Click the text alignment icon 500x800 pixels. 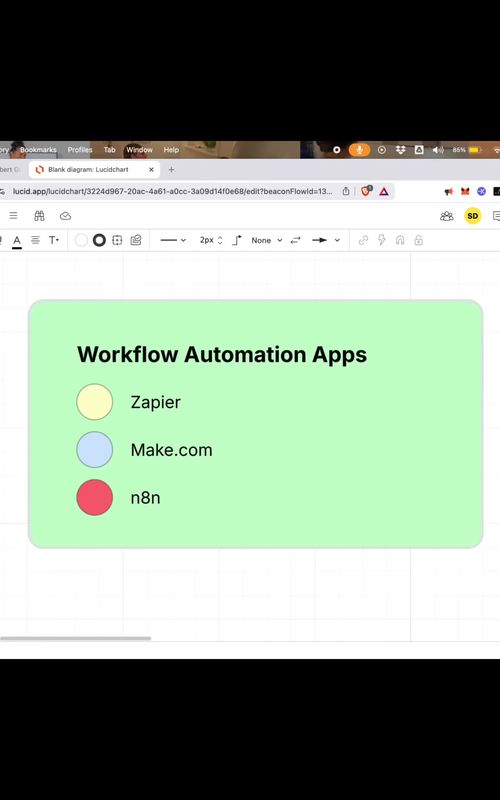tap(35, 240)
